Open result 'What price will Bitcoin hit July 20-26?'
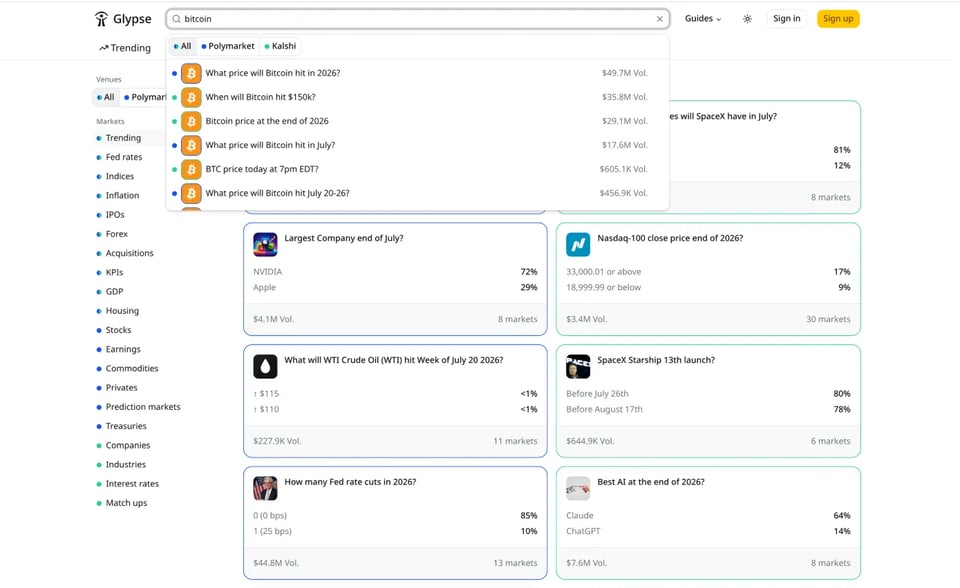960x588 pixels. click(x=418, y=193)
